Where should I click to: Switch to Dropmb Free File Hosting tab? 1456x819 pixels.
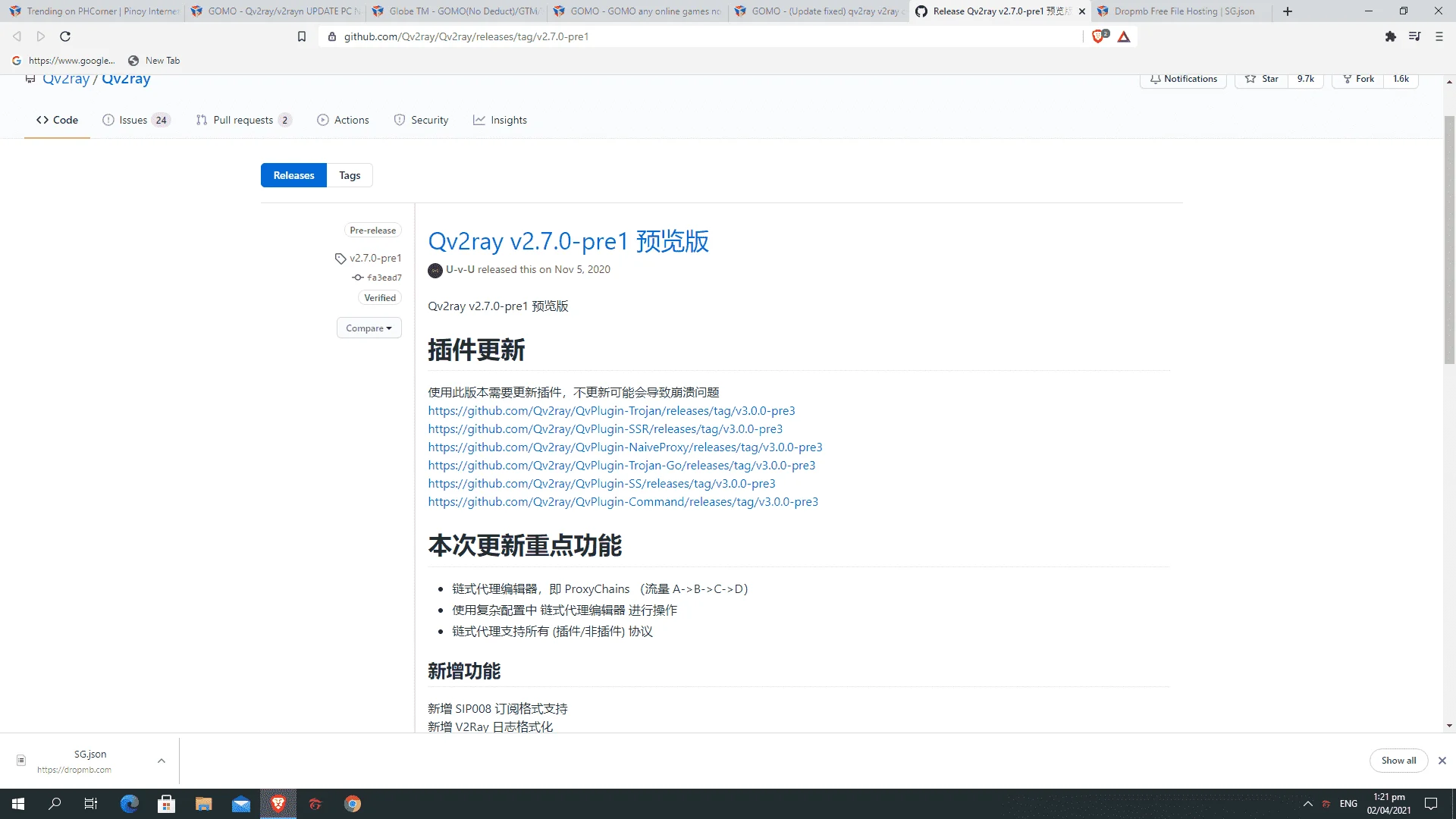[1180, 11]
